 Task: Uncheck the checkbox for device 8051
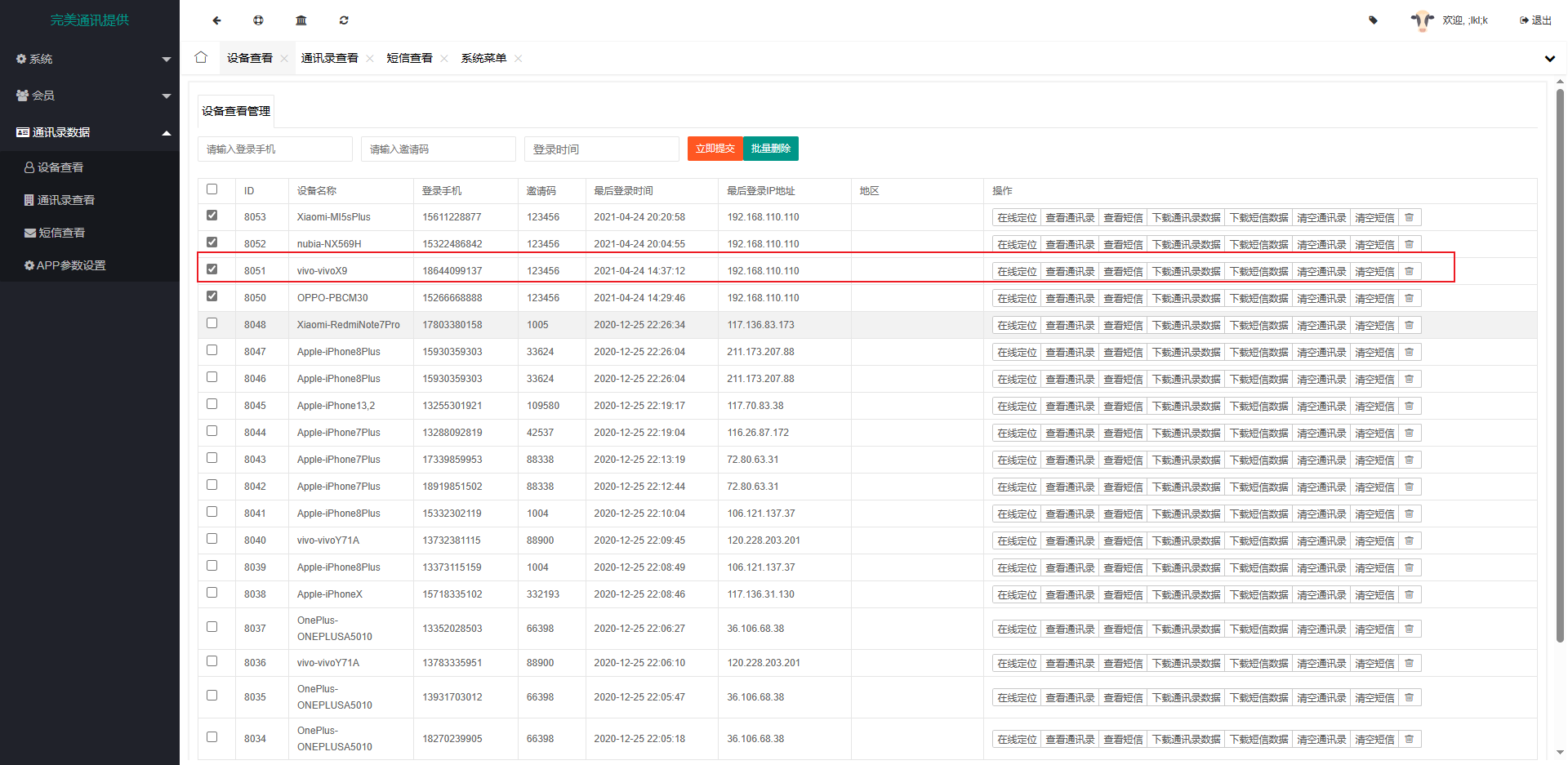(212, 269)
